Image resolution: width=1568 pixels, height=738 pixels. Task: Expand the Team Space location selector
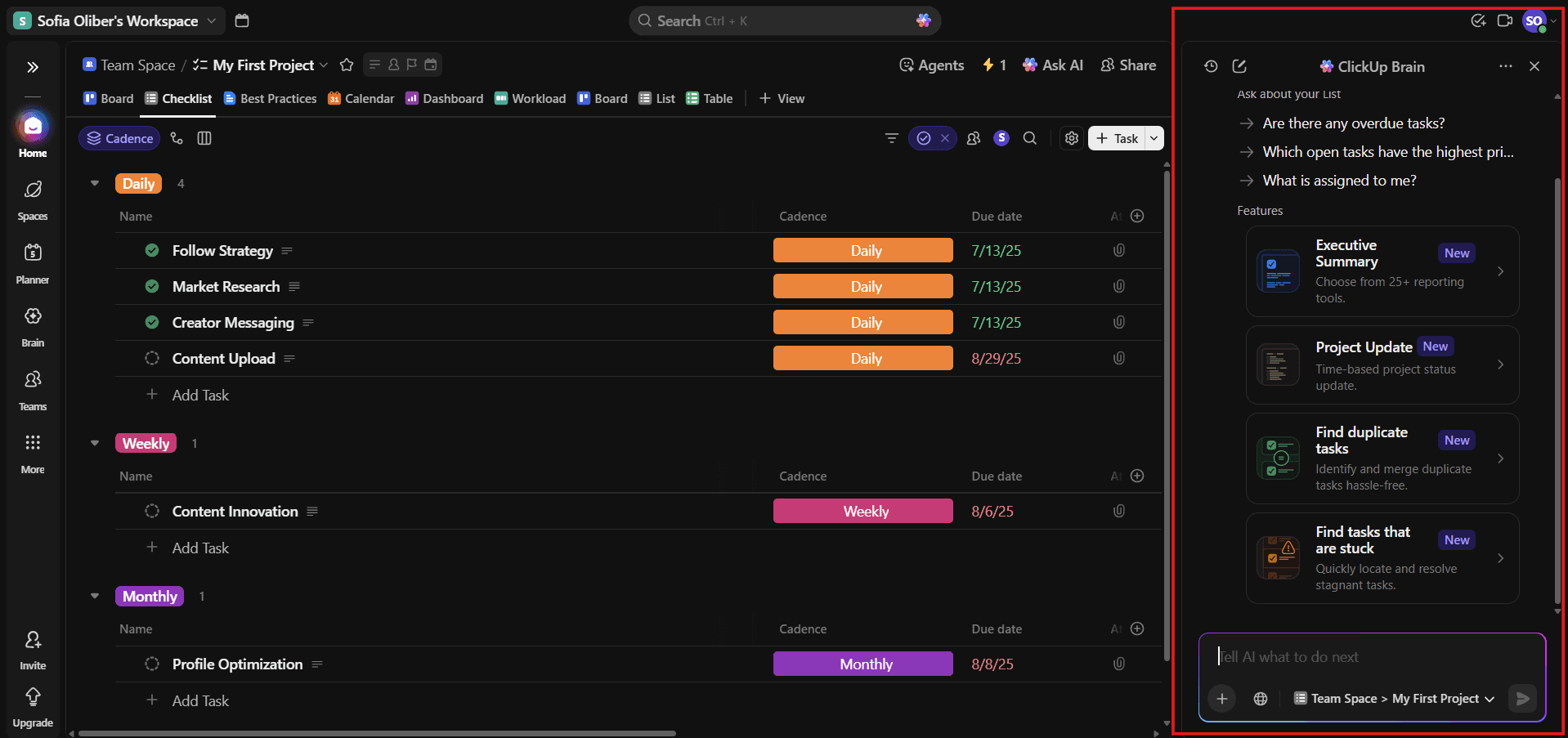point(1395,699)
